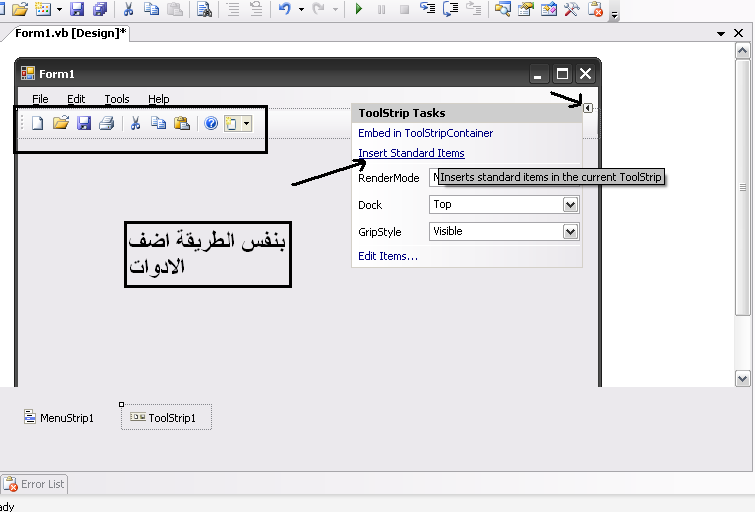Open the Dock dropdown set to Top

[570, 204]
